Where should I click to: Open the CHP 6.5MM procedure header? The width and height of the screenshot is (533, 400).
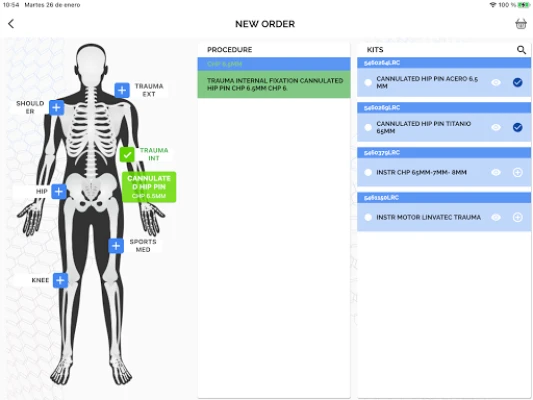click(x=274, y=64)
